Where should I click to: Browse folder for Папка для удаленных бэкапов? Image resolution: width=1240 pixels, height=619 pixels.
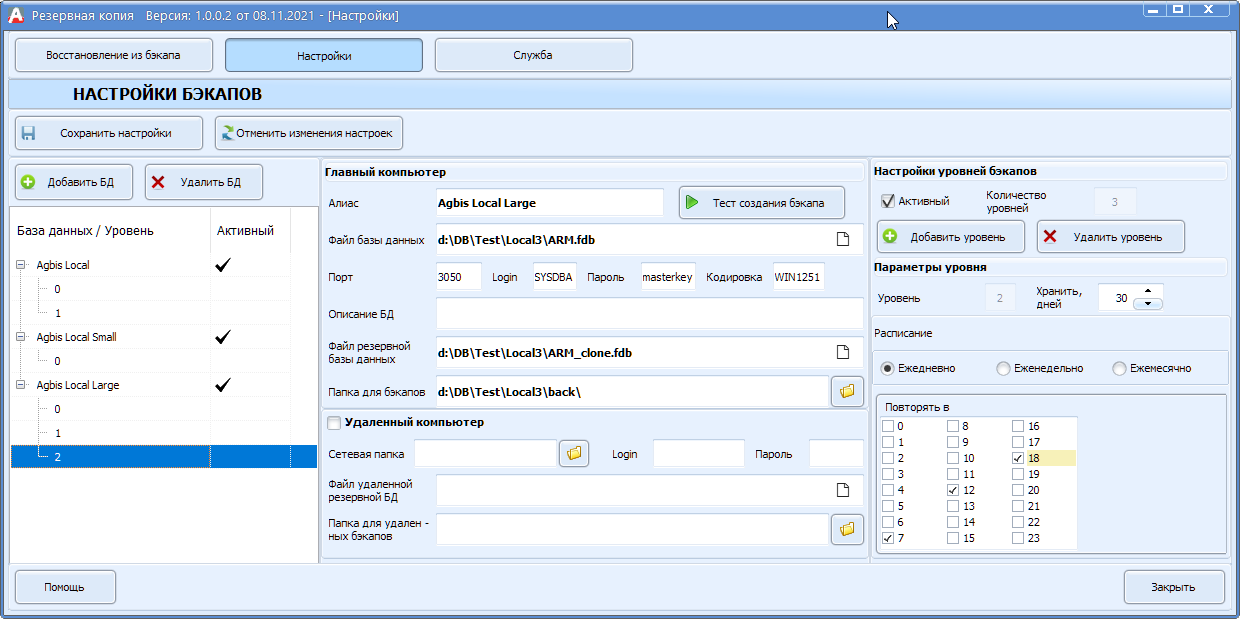[x=847, y=529]
